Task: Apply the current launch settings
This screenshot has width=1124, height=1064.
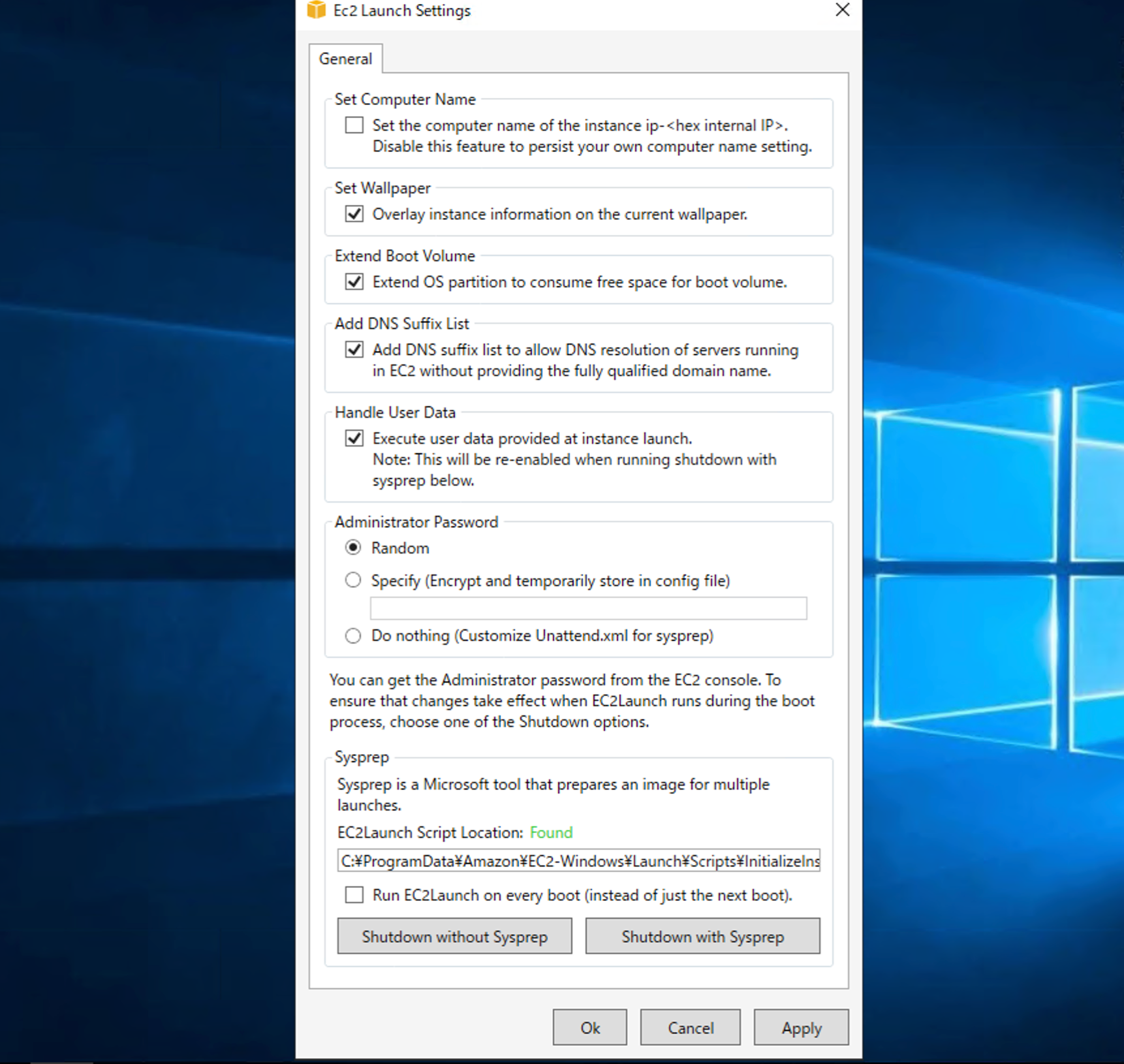Action: pyautogui.click(x=802, y=1027)
